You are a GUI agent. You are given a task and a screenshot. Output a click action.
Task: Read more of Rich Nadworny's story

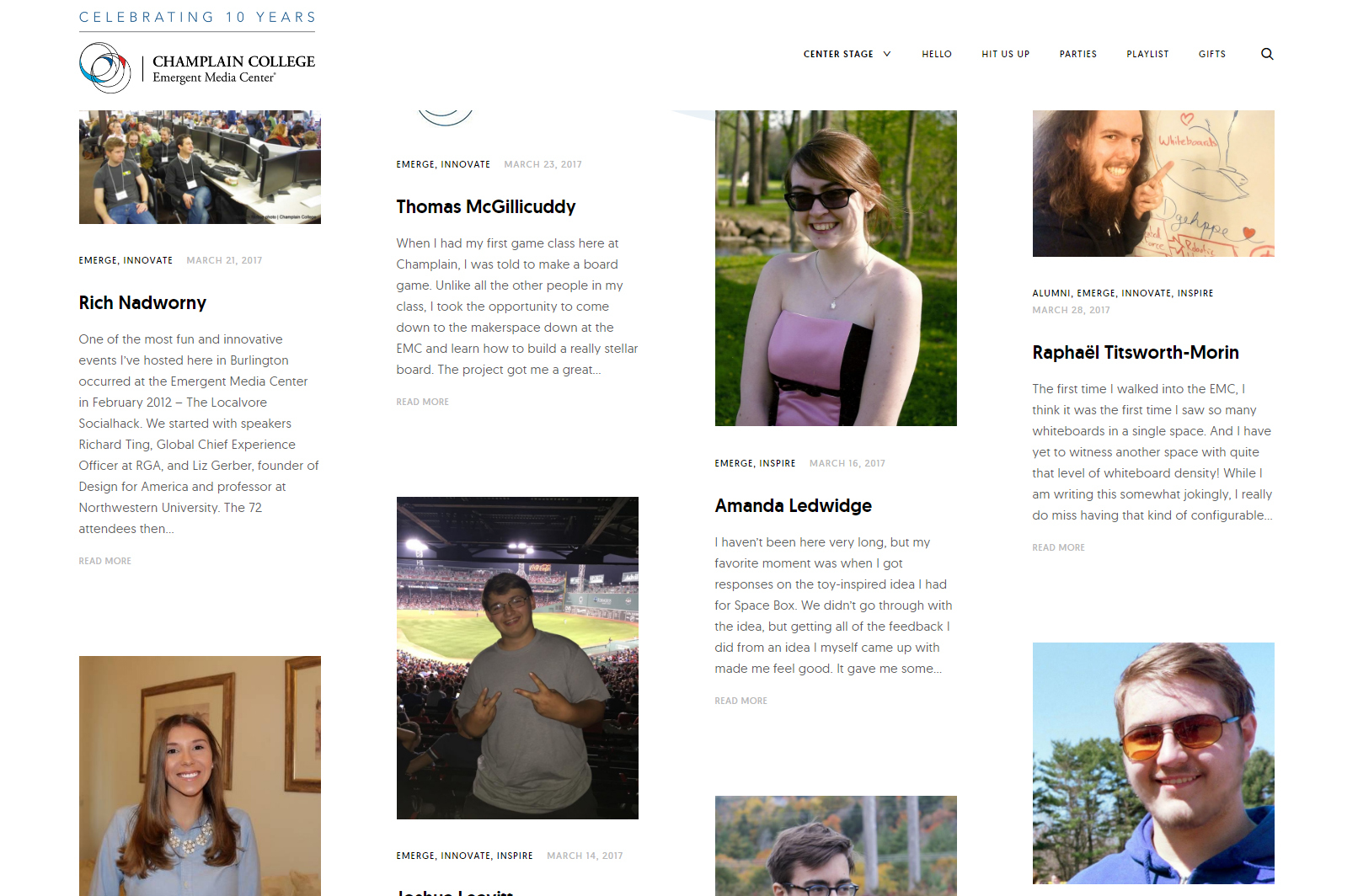105,561
